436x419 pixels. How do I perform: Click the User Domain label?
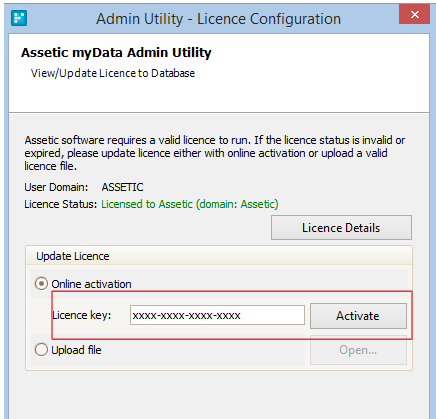(56, 187)
